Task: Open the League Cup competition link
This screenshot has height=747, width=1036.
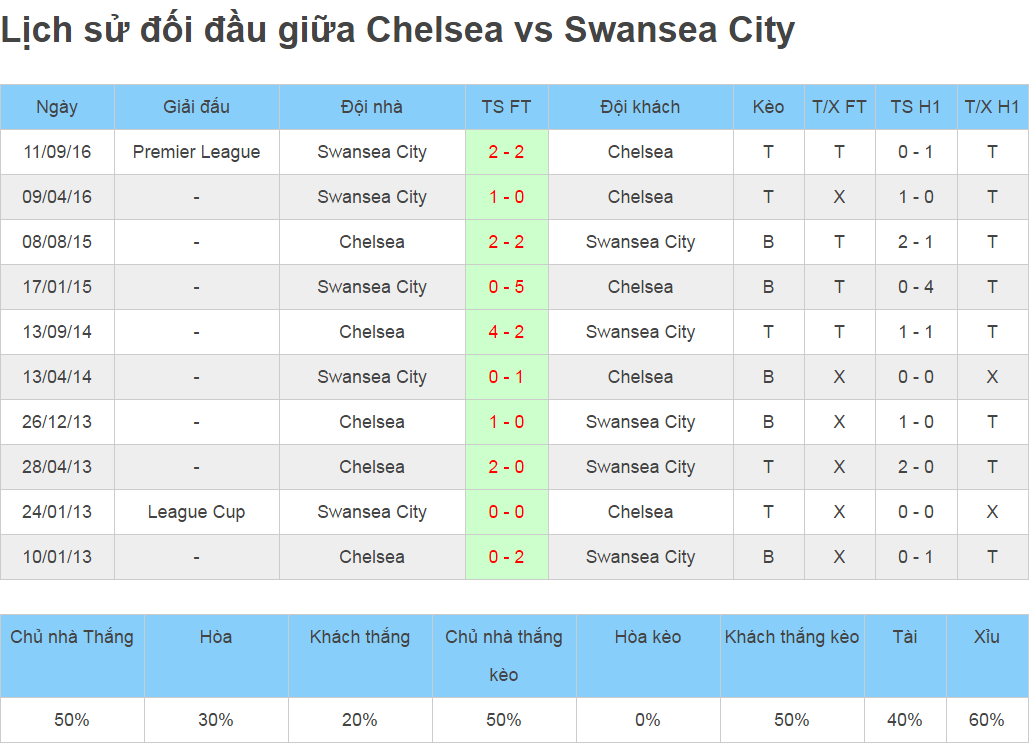Action: pos(196,512)
